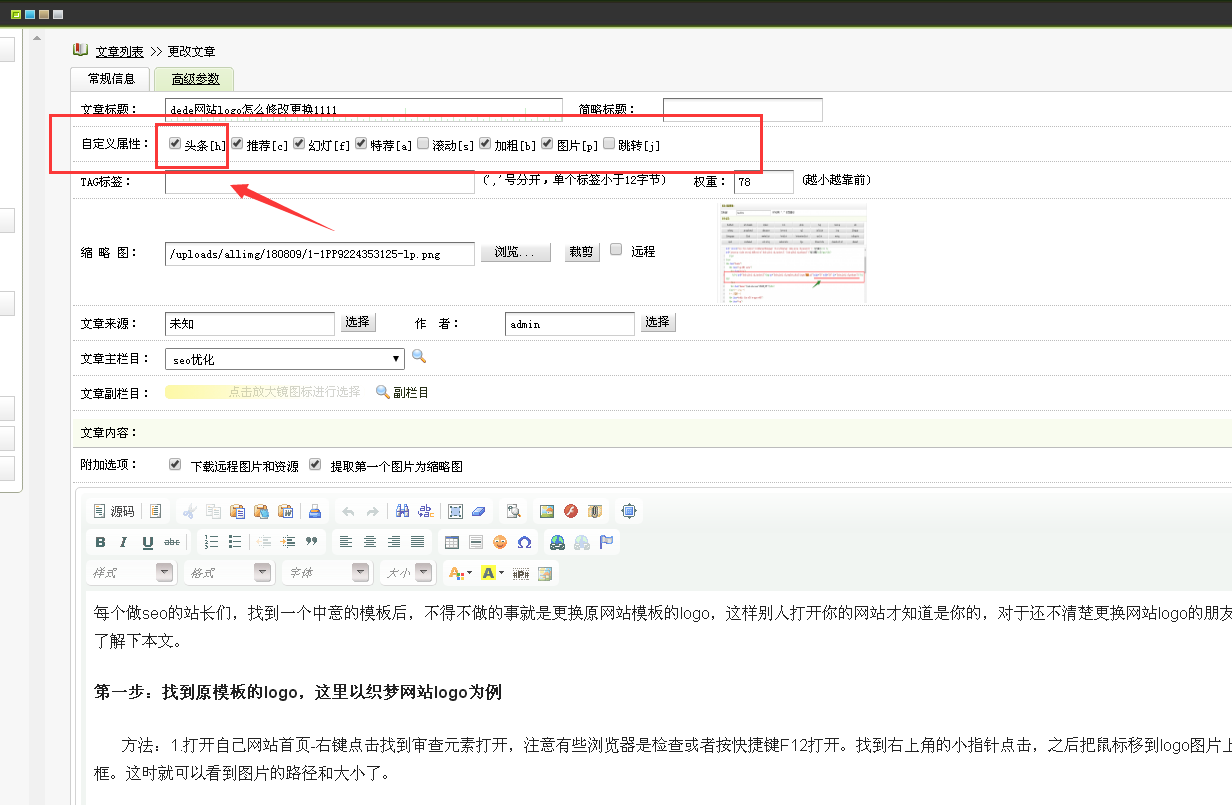
Task: Click Paste as plain text icon
Action: (x=262, y=511)
